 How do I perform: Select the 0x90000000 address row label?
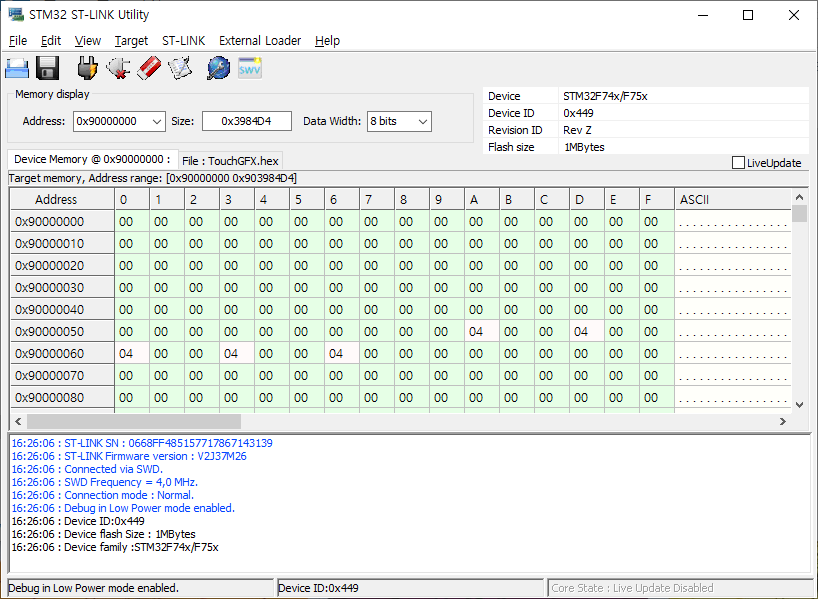coord(63,222)
